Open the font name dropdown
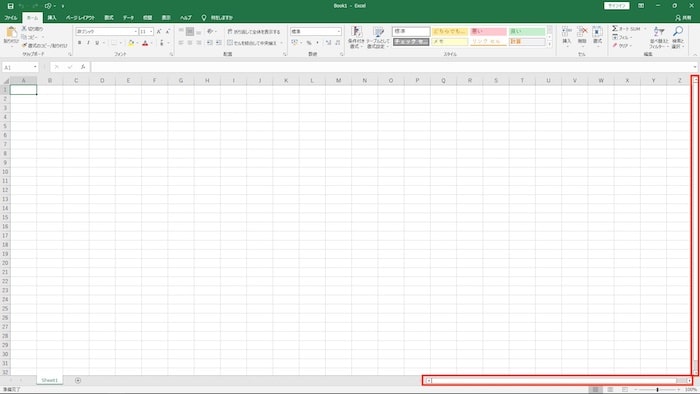This screenshot has height=394, width=700. [x=135, y=32]
